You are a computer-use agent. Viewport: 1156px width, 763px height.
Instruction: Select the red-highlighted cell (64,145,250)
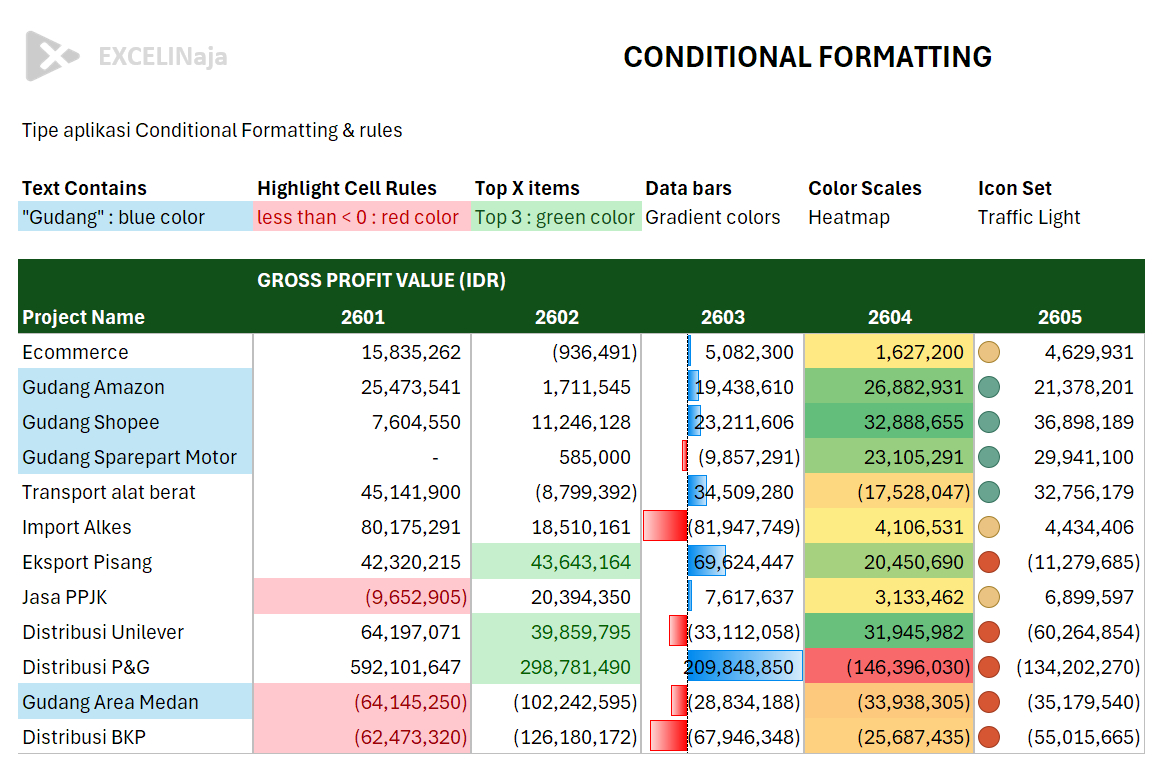pos(362,702)
